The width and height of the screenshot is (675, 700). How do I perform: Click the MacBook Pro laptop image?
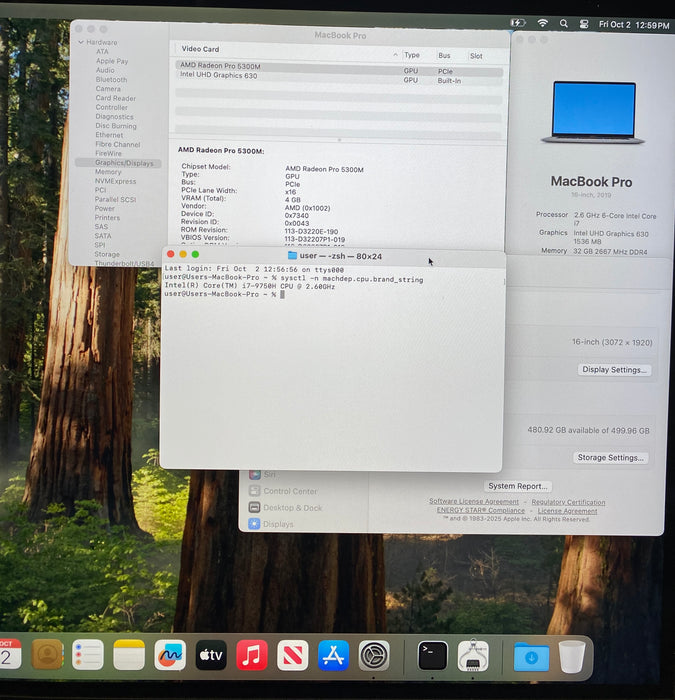pyautogui.click(x=593, y=112)
